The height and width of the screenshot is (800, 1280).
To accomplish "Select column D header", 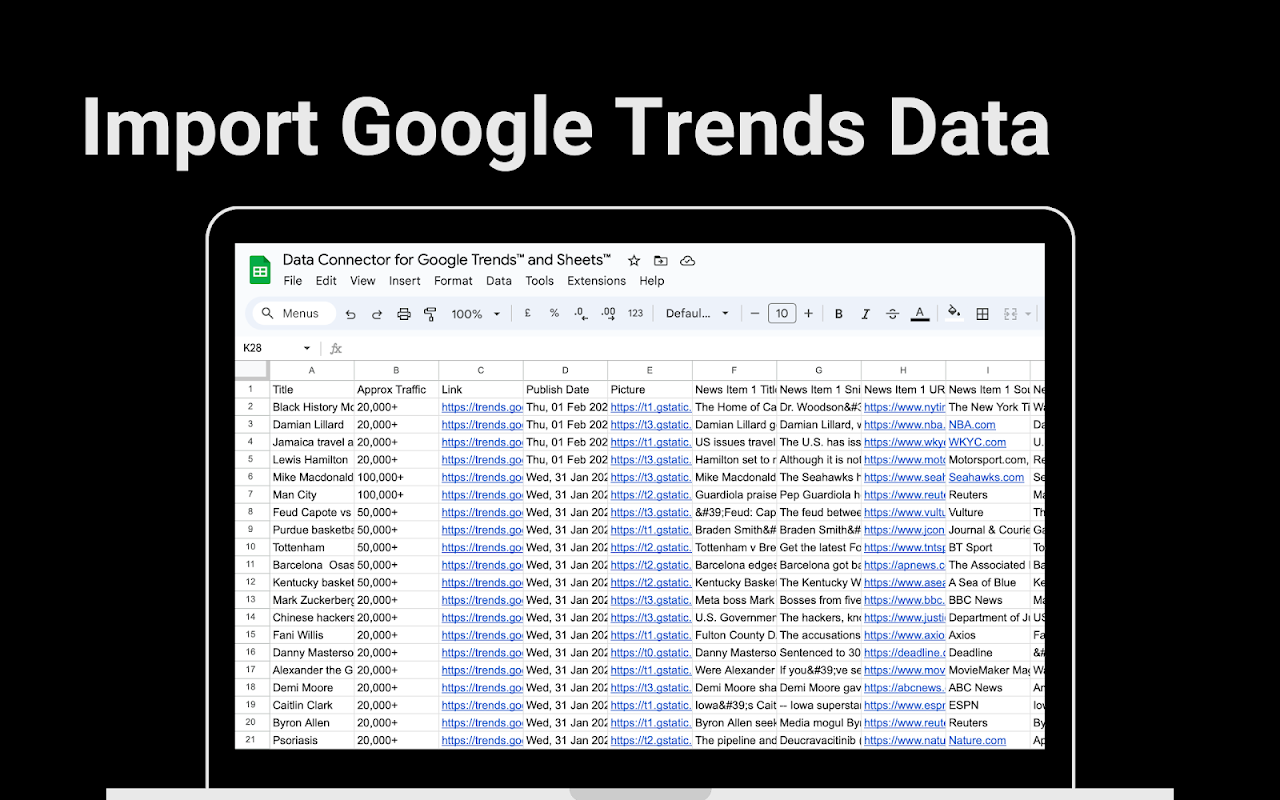I will 565,370.
